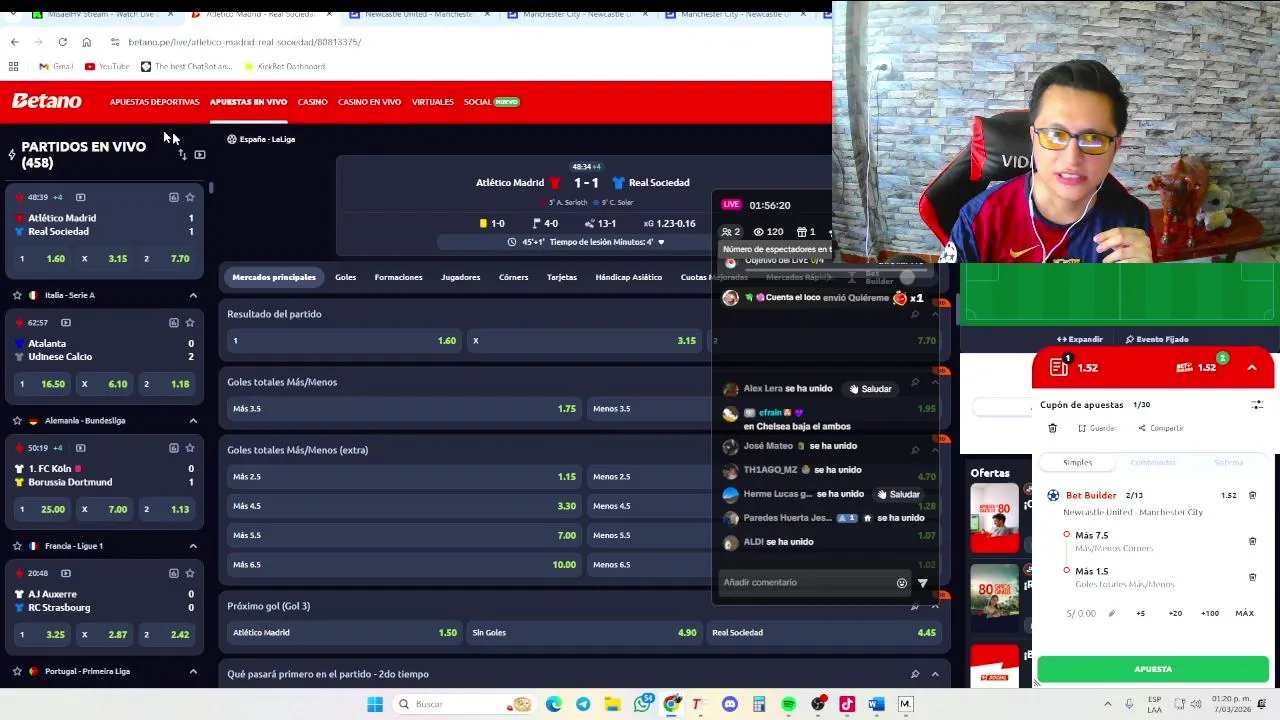Select the Hándicap Asiático tab

coord(628,277)
